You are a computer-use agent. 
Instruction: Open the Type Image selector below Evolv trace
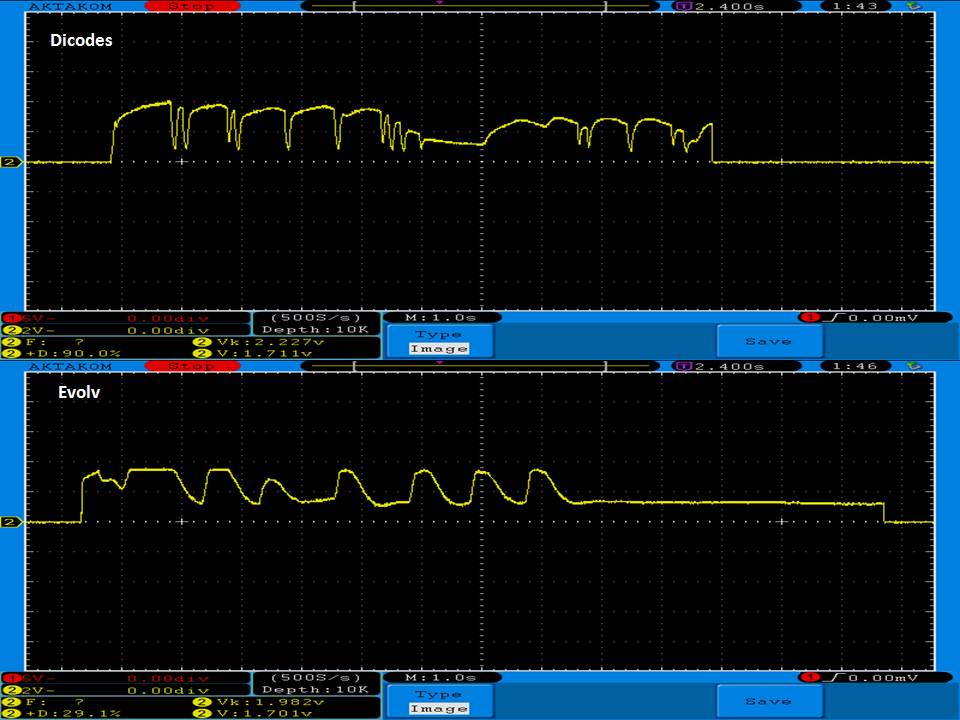[x=439, y=701]
